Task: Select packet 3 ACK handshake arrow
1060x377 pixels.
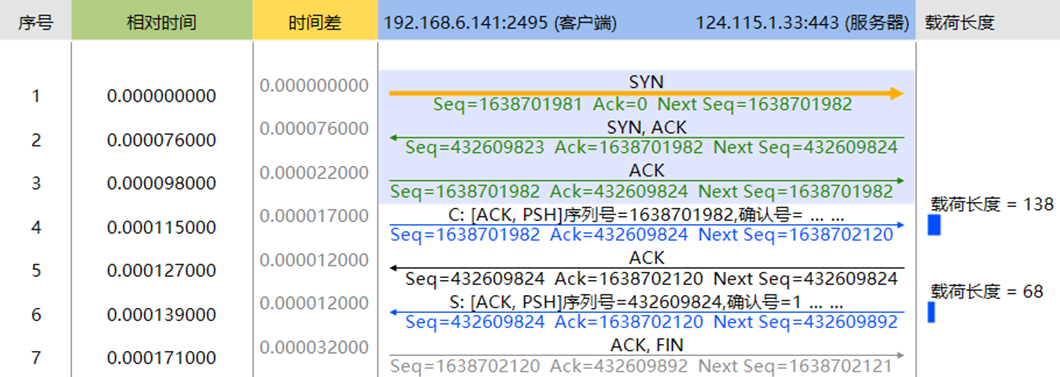Action: (646, 180)
